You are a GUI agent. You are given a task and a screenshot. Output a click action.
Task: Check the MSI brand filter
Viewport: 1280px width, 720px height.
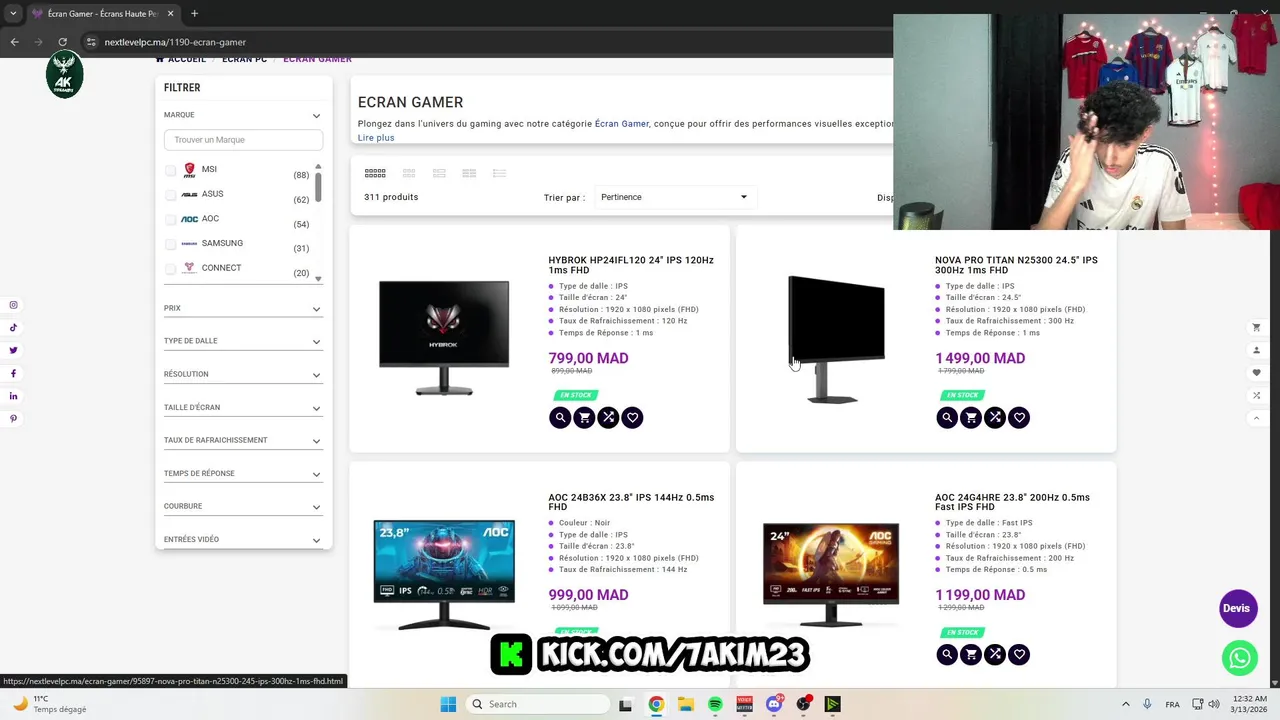170,170
